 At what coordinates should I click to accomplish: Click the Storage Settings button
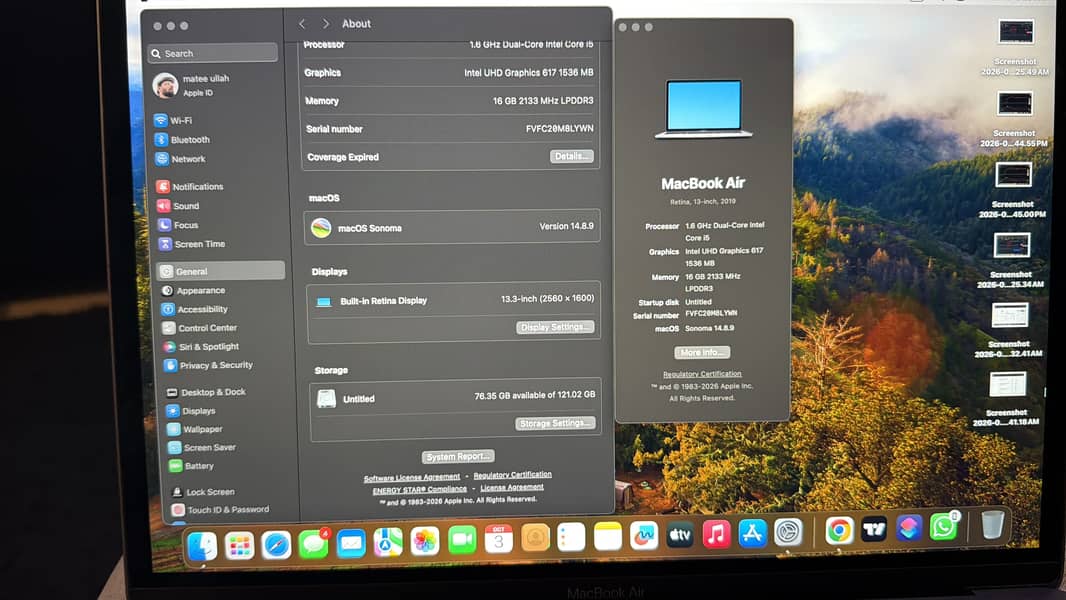[x=555, y=423]
